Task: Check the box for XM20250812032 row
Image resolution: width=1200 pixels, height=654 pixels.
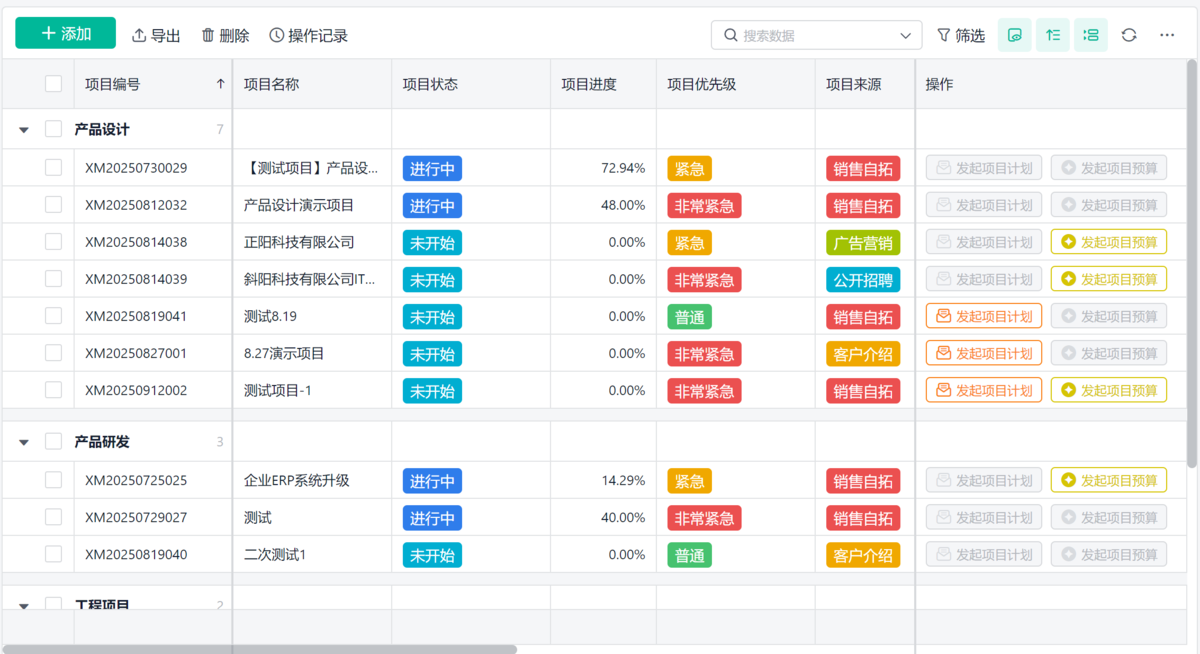Action: 53,205
